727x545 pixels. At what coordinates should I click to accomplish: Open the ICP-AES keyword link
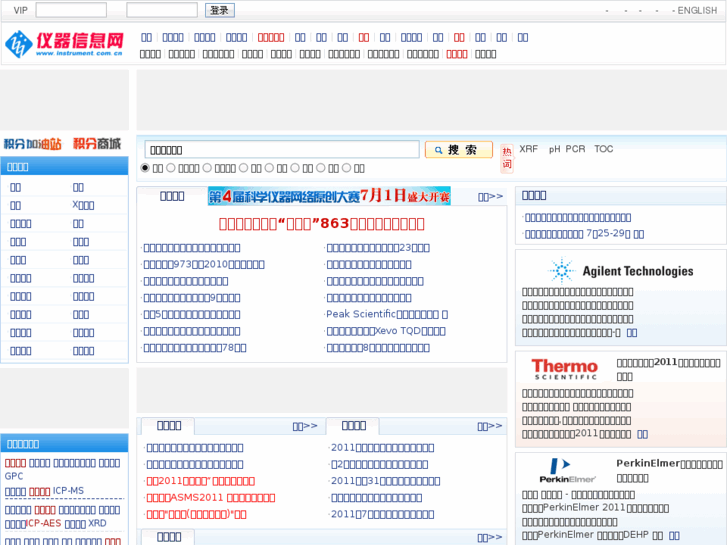point(44,523)
